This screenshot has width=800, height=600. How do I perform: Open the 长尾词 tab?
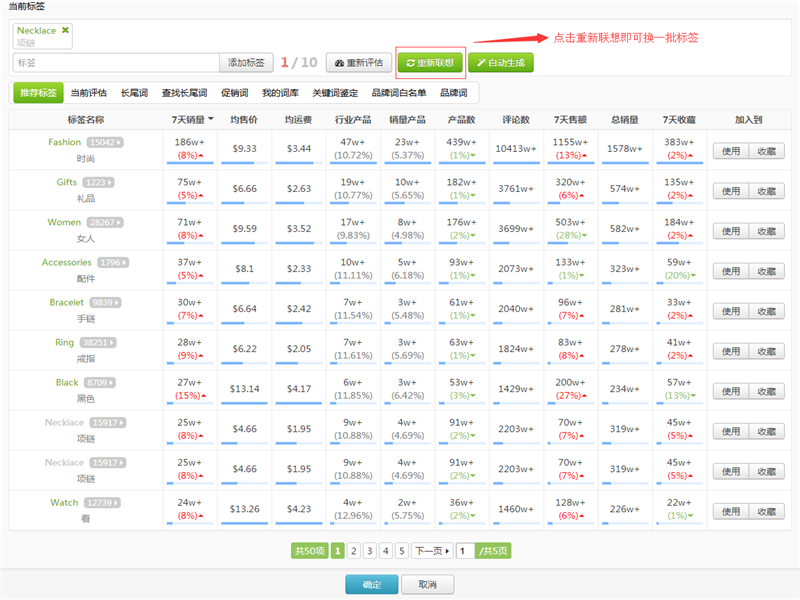click(x=134, y=93)
